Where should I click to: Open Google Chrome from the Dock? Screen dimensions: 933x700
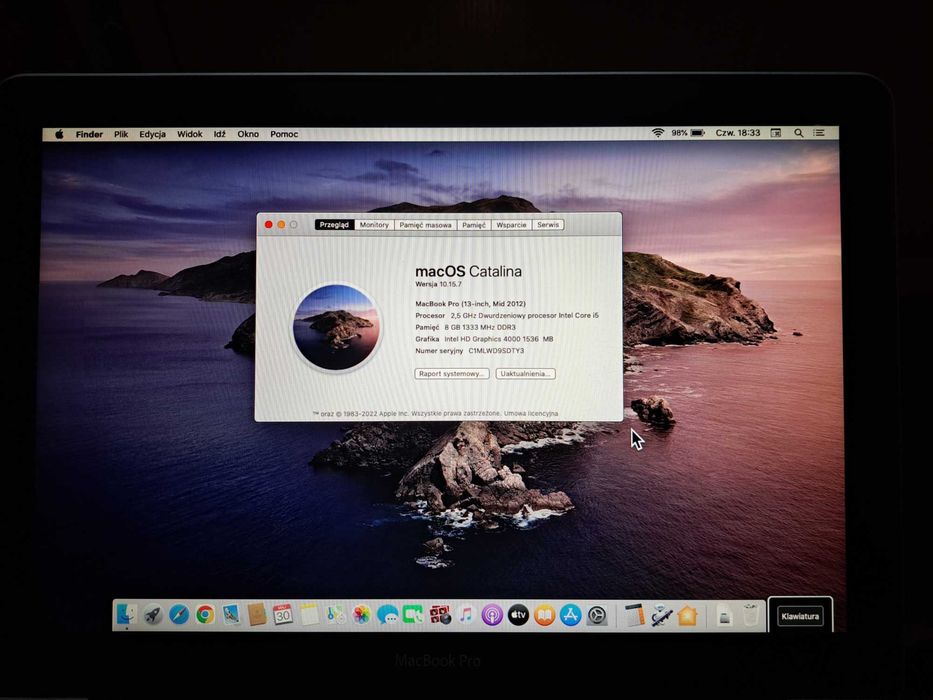pyautogui.click(x=205, y=615)
